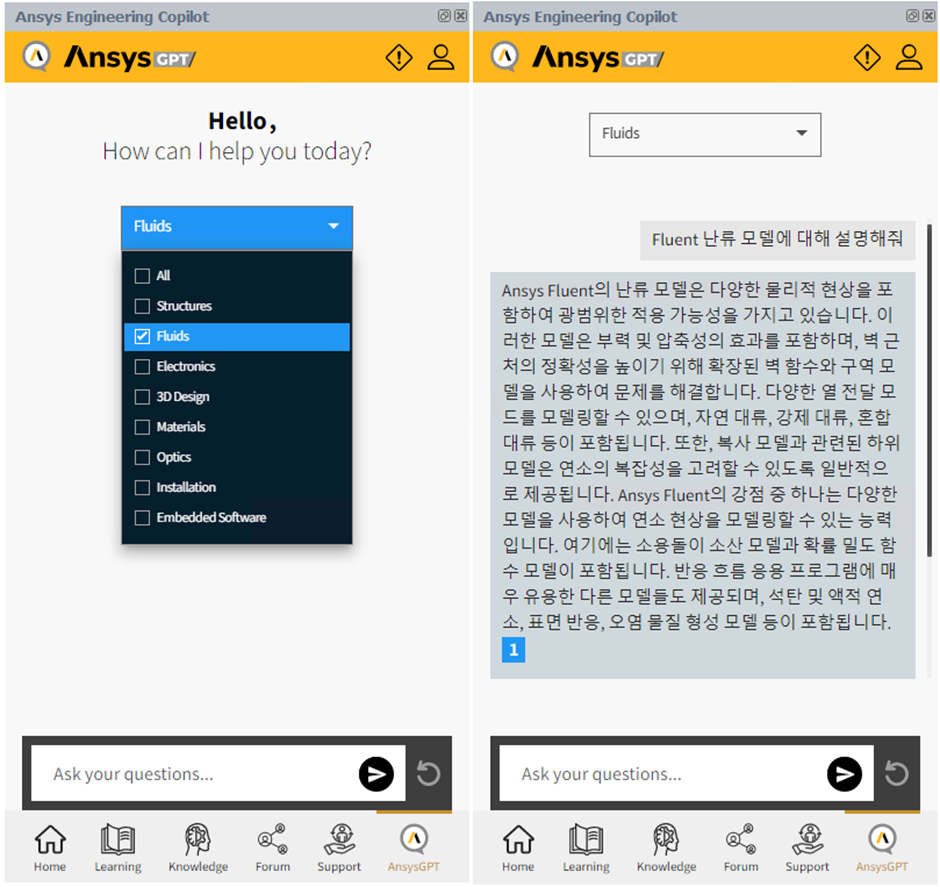Reset the conversation in the right panel

pyautogui.click(x=897, y=773)
